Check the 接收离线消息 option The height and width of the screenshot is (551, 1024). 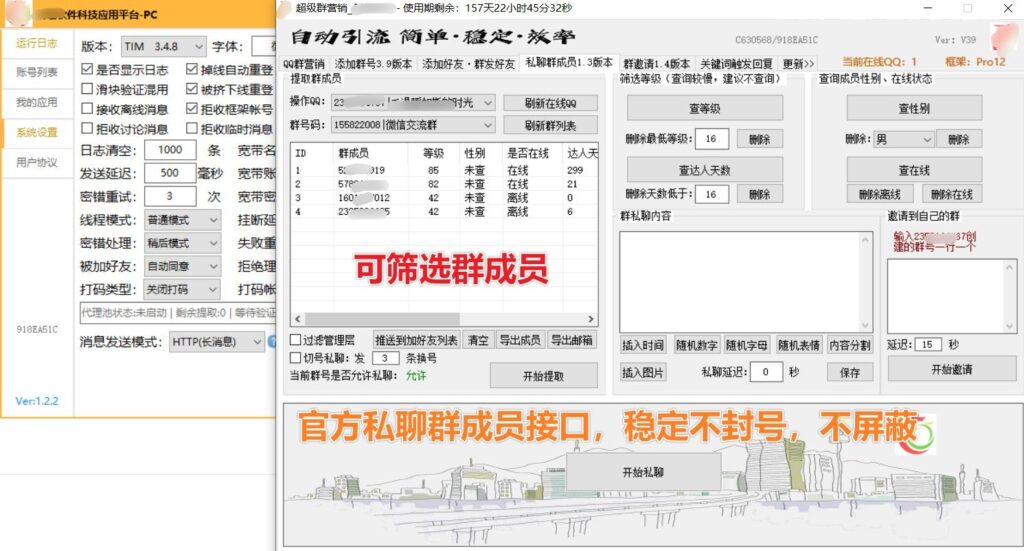(x=87, y=108)
